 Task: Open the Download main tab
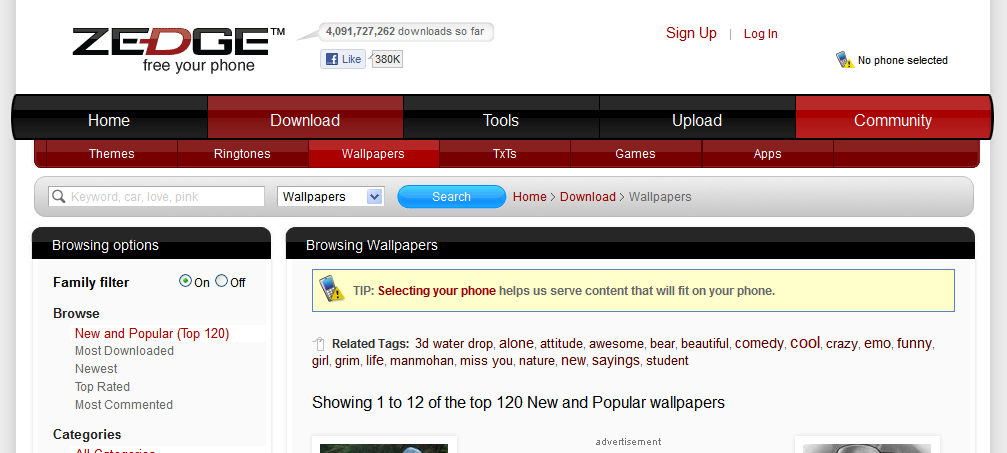point(305,120)
